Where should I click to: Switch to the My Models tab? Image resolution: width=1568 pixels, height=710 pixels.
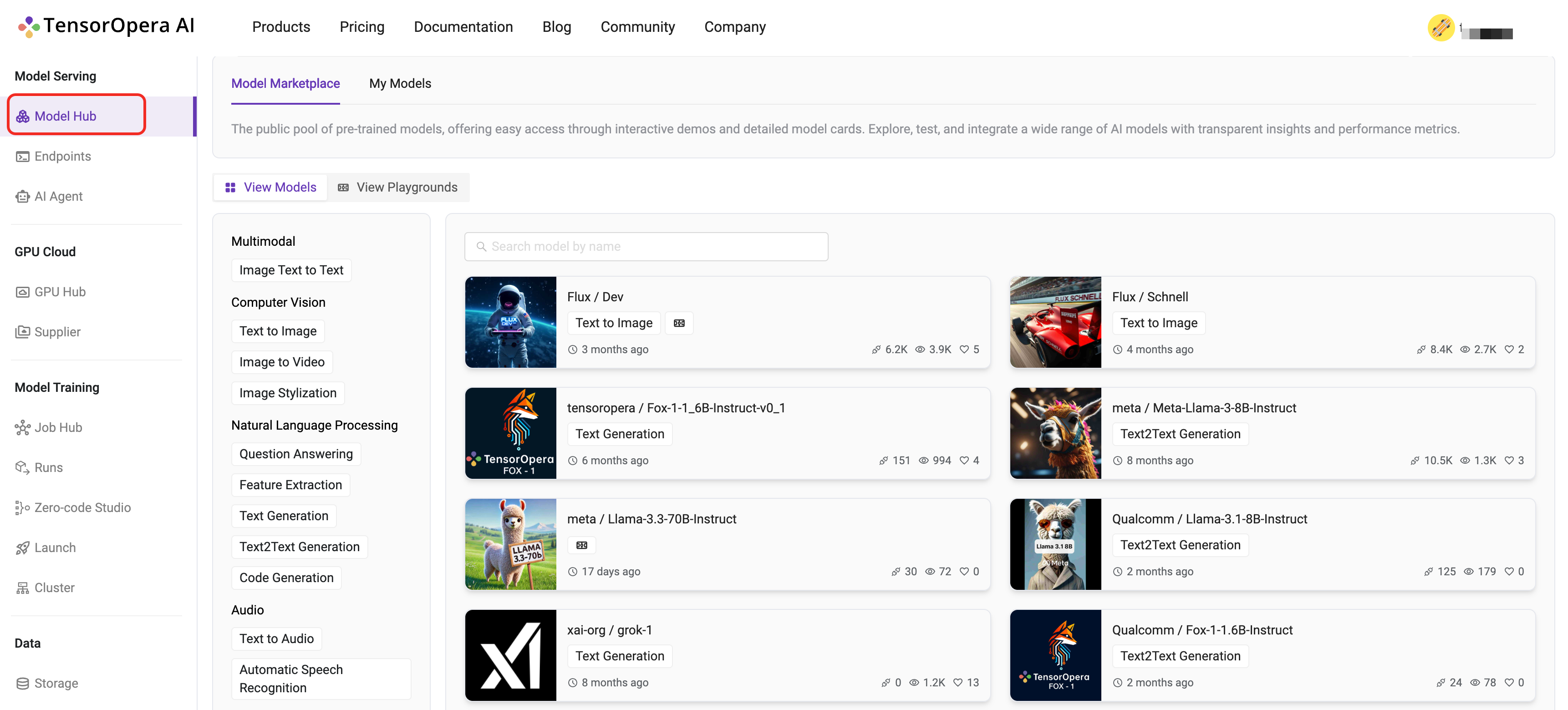pyautogui.click(x=400, y=83)
